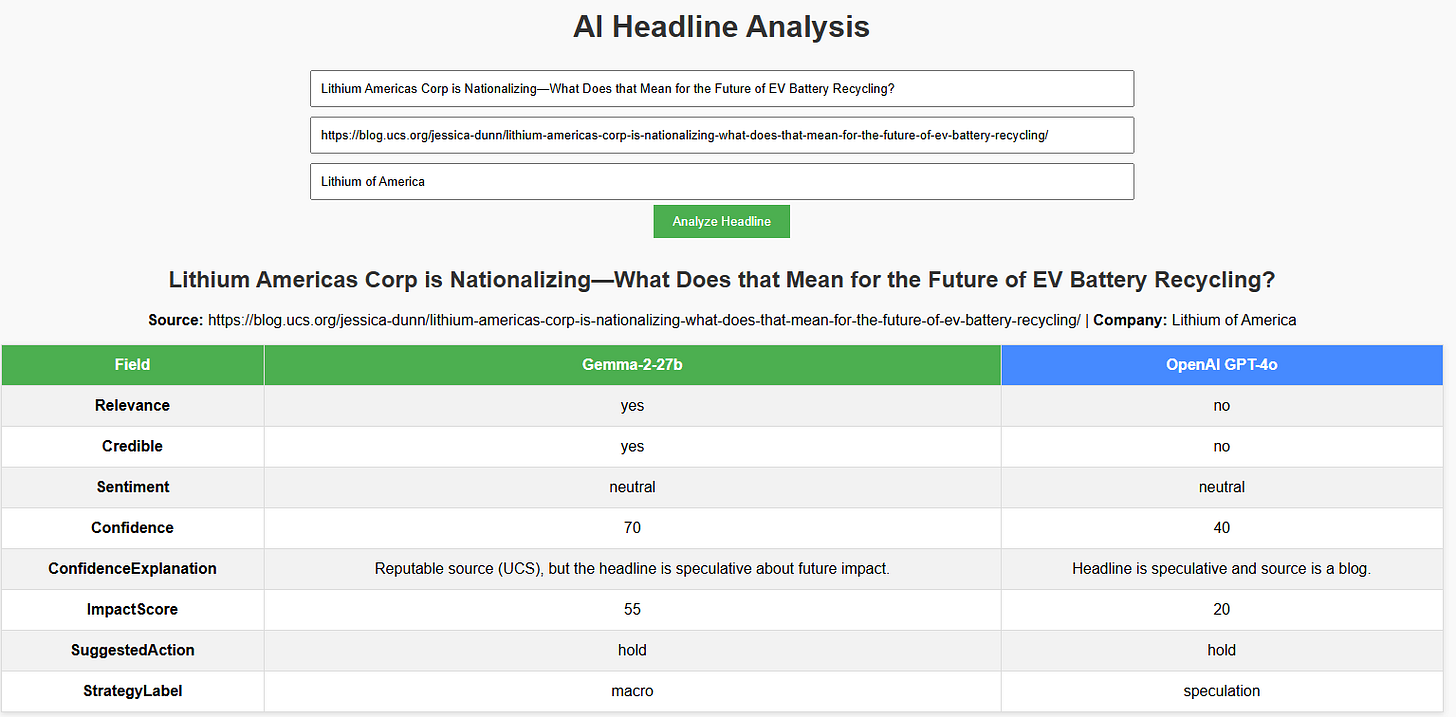1456x717 pixels.
Task: Click the 'source is a blog' explanation text
Action: coord(1221,569)
